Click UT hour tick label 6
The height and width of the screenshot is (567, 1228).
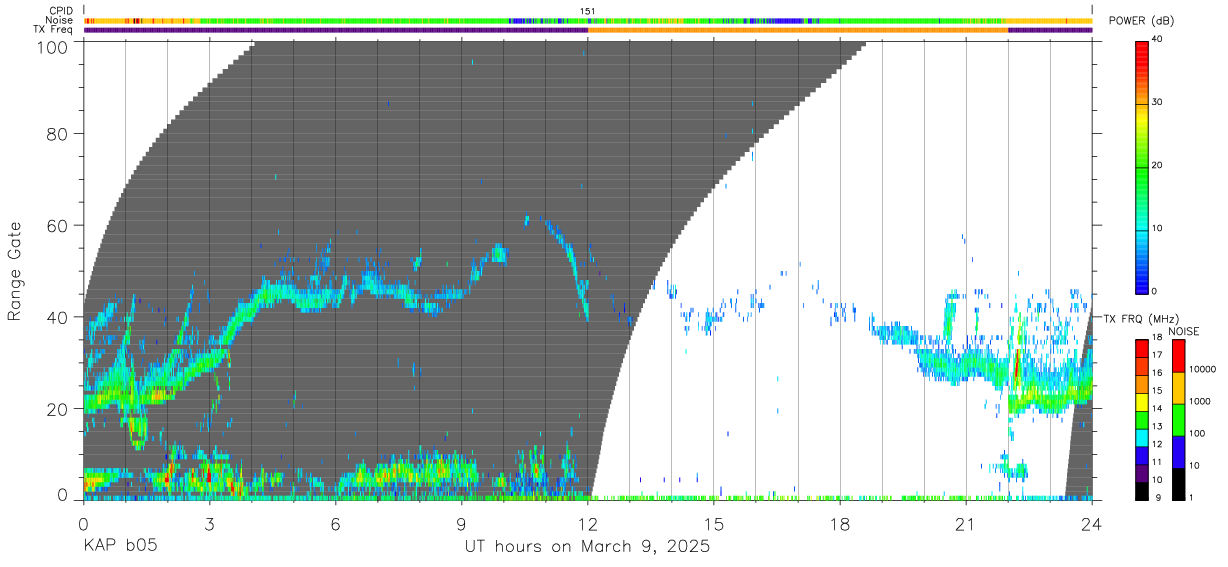click(x=335, y=524)
